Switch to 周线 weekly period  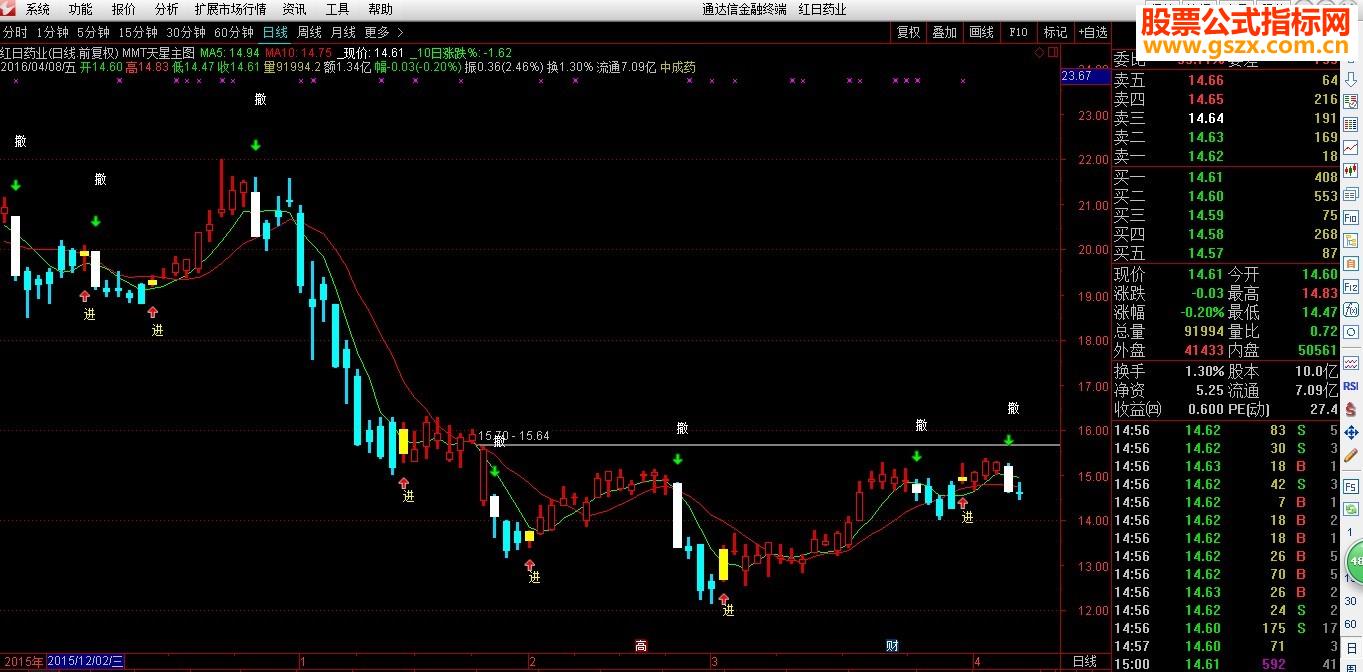tap(309, 32)
